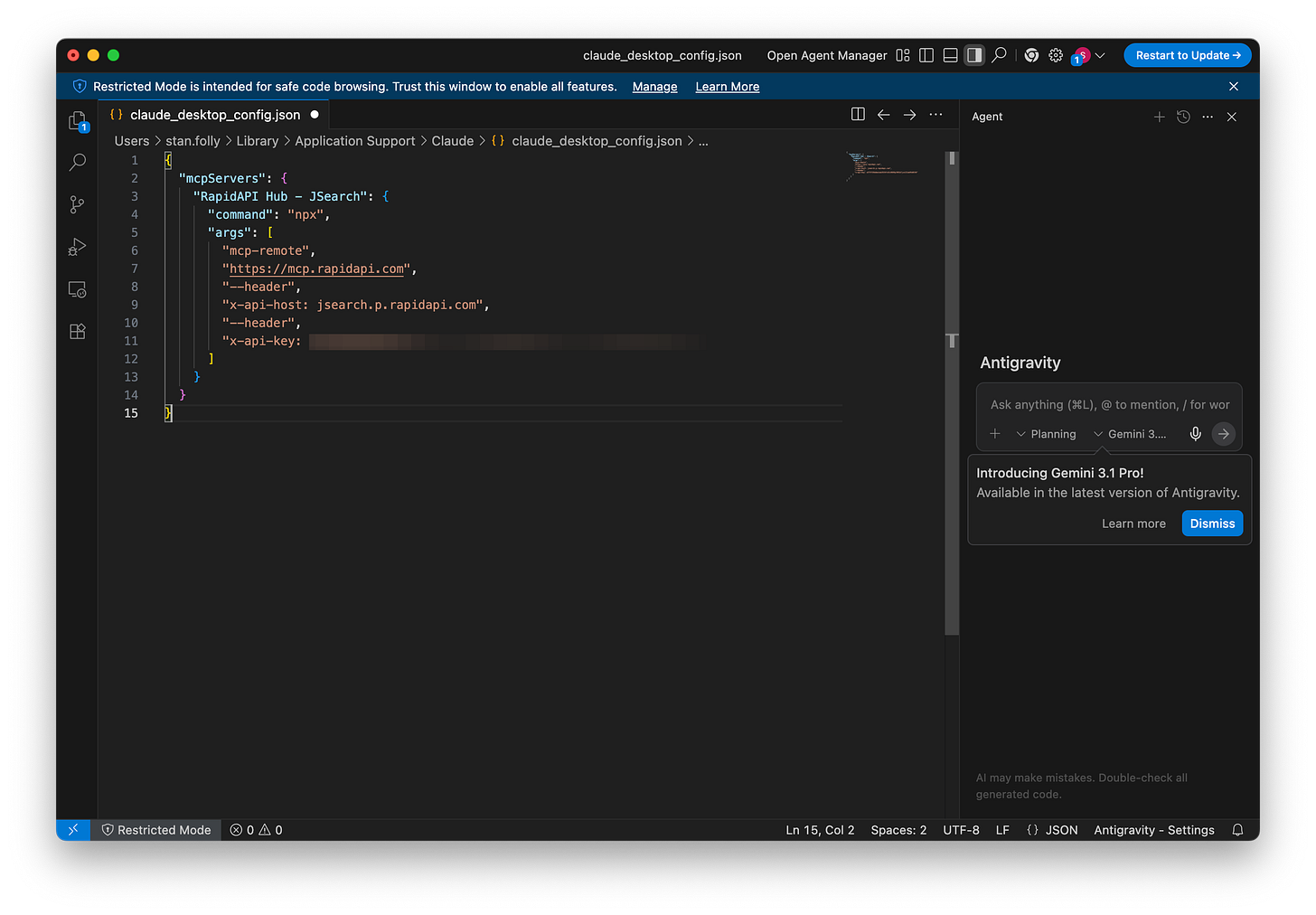Toggle the bottom panel layout
The width and height of the screenshot is (1316, 915).
950,55
